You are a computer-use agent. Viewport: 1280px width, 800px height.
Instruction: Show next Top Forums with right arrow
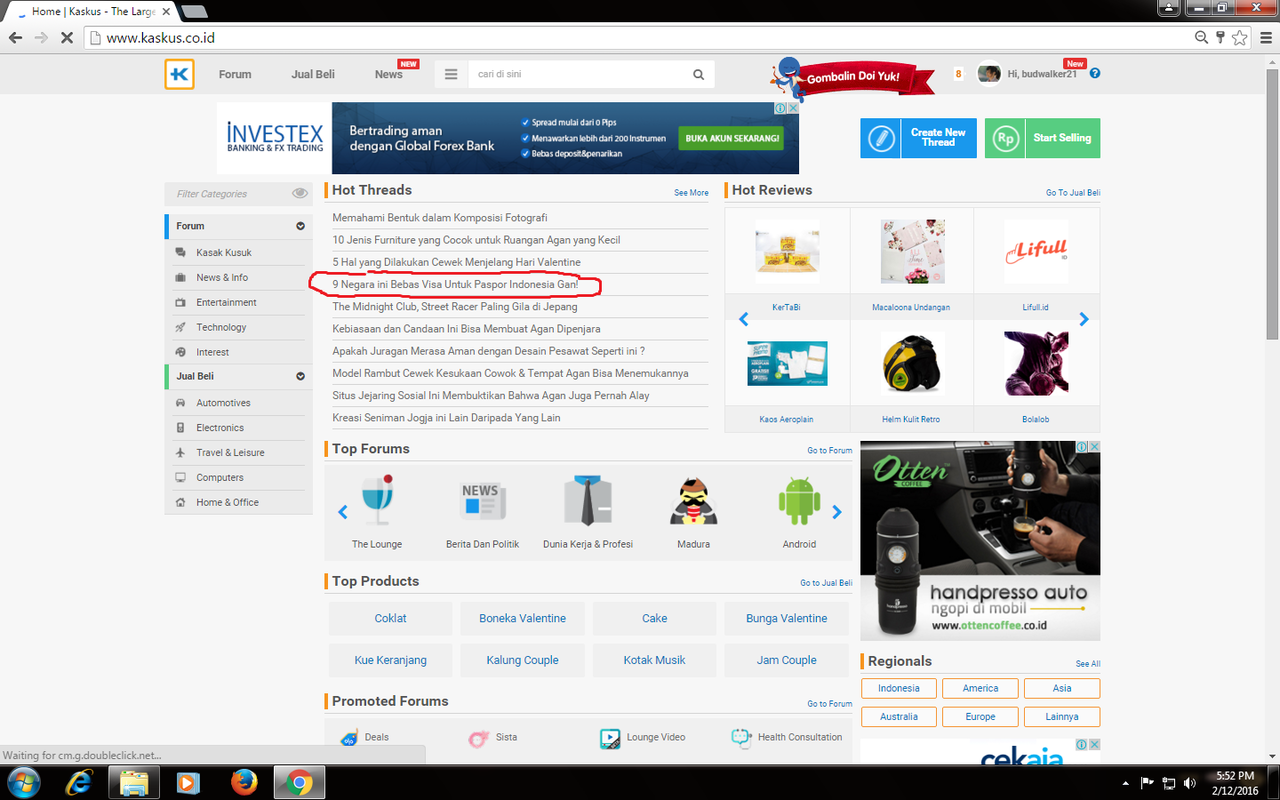837,512
